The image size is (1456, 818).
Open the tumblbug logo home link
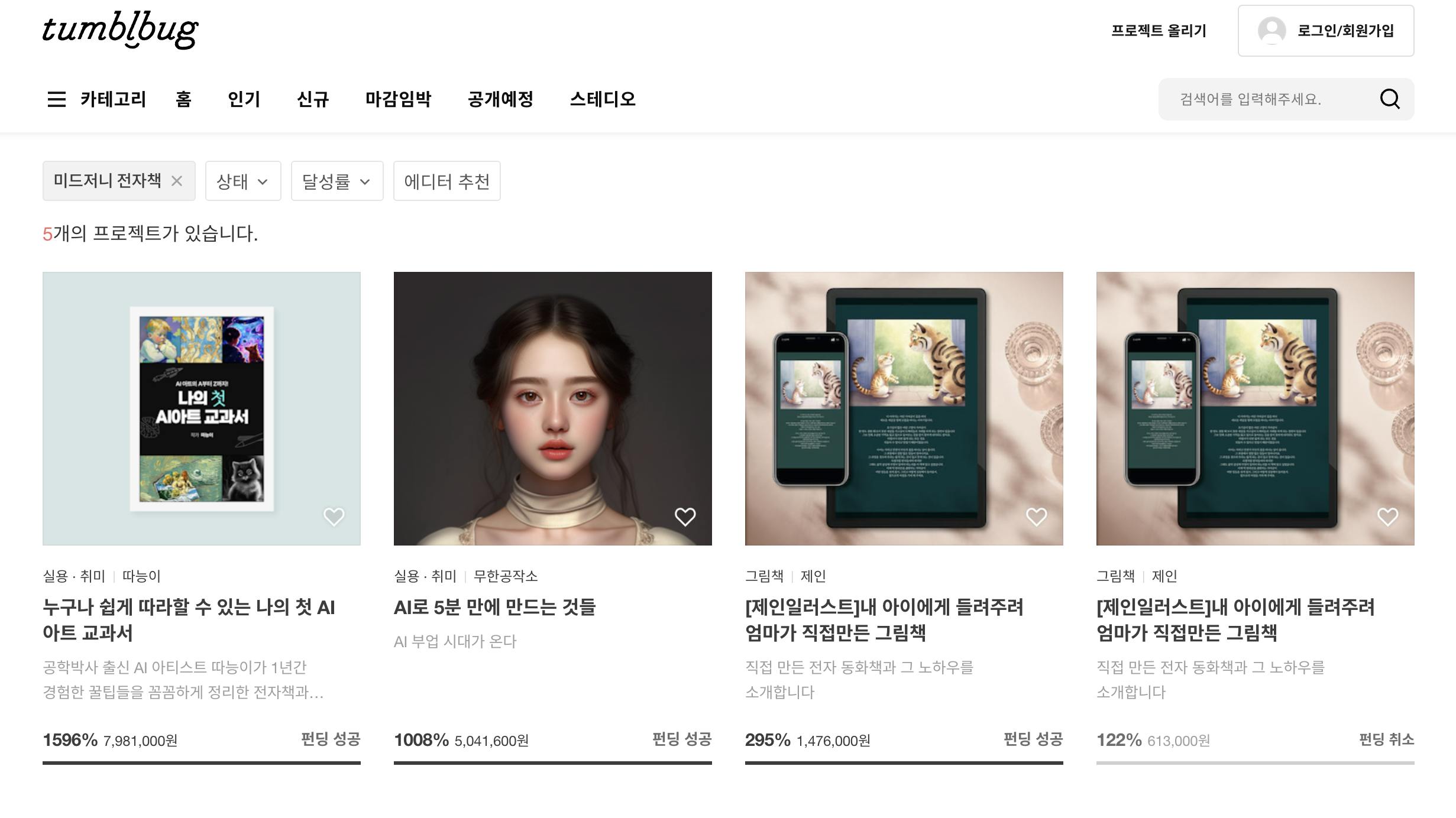coord(120,30)
